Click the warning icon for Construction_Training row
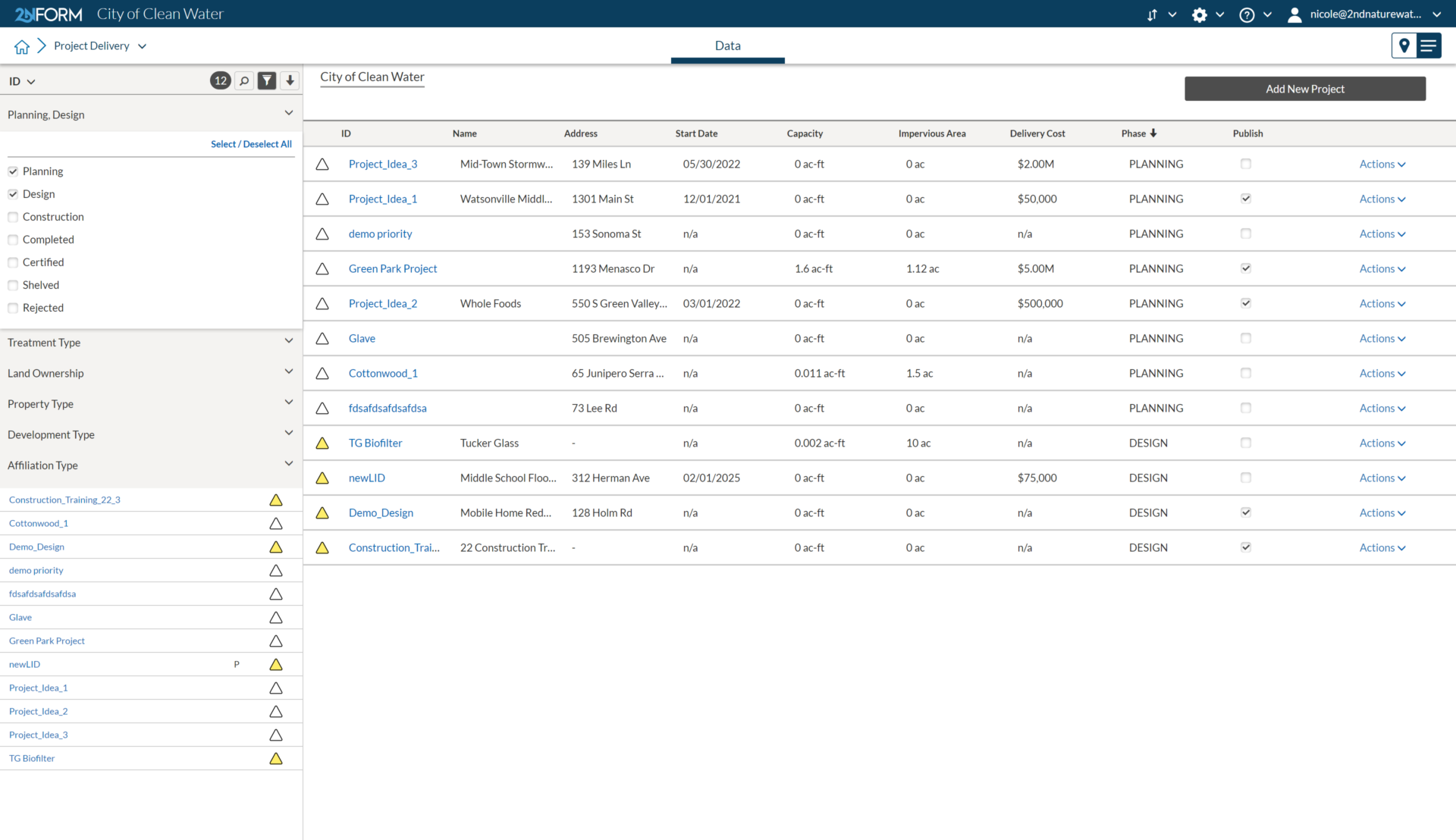 click(323, 547)
